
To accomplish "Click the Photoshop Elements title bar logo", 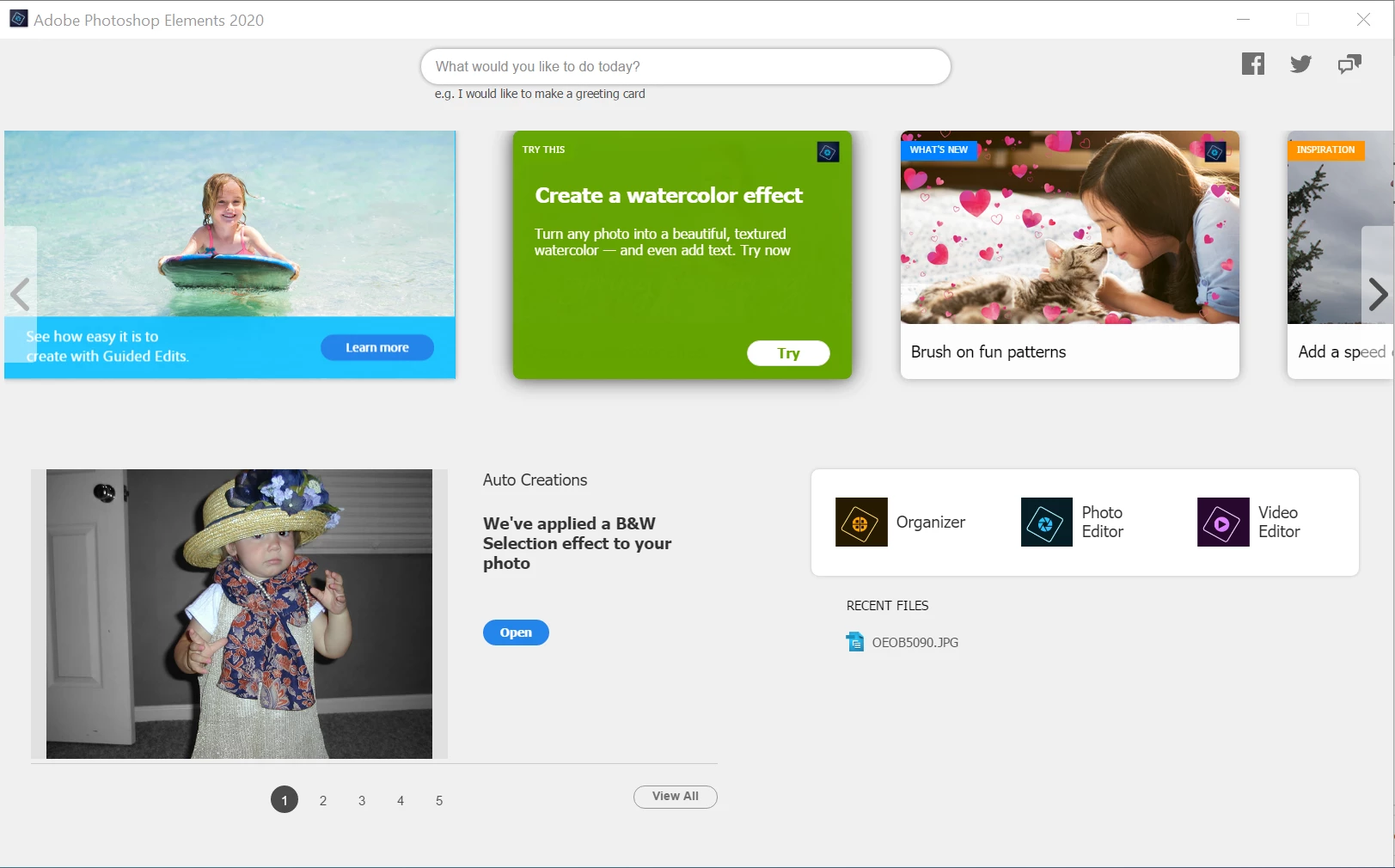I will tap(18, 19).
